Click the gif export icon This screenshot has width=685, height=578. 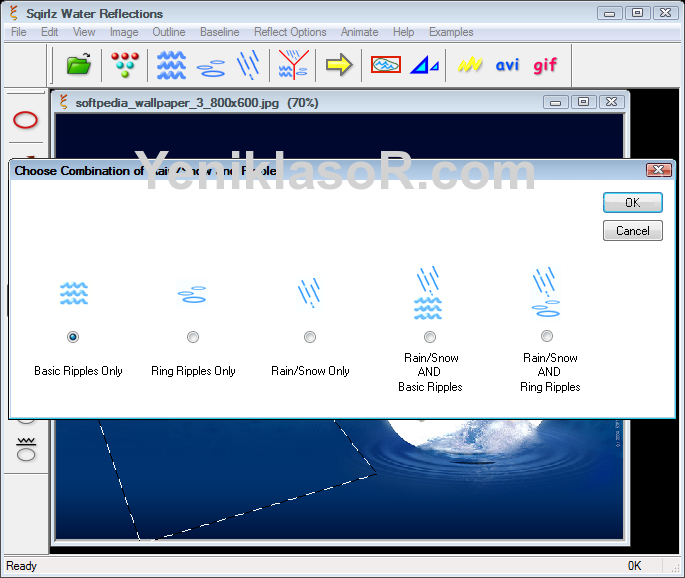coord(545,65)
